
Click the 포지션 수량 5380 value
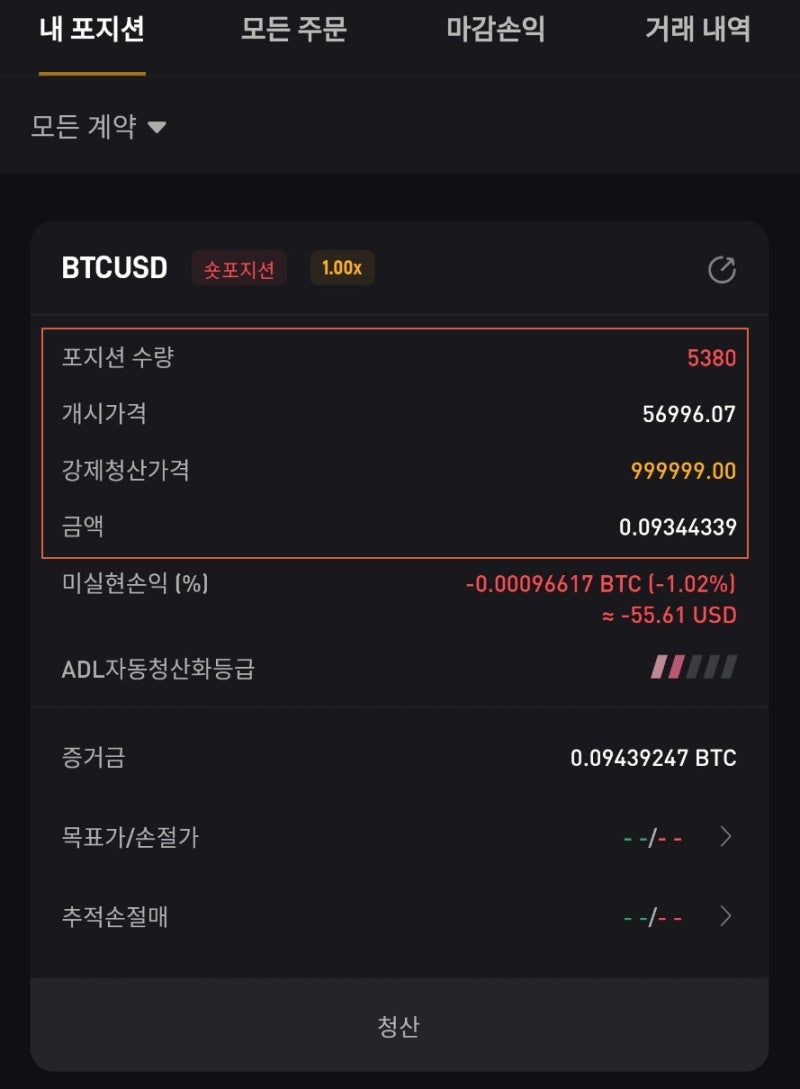pos(711,357)
